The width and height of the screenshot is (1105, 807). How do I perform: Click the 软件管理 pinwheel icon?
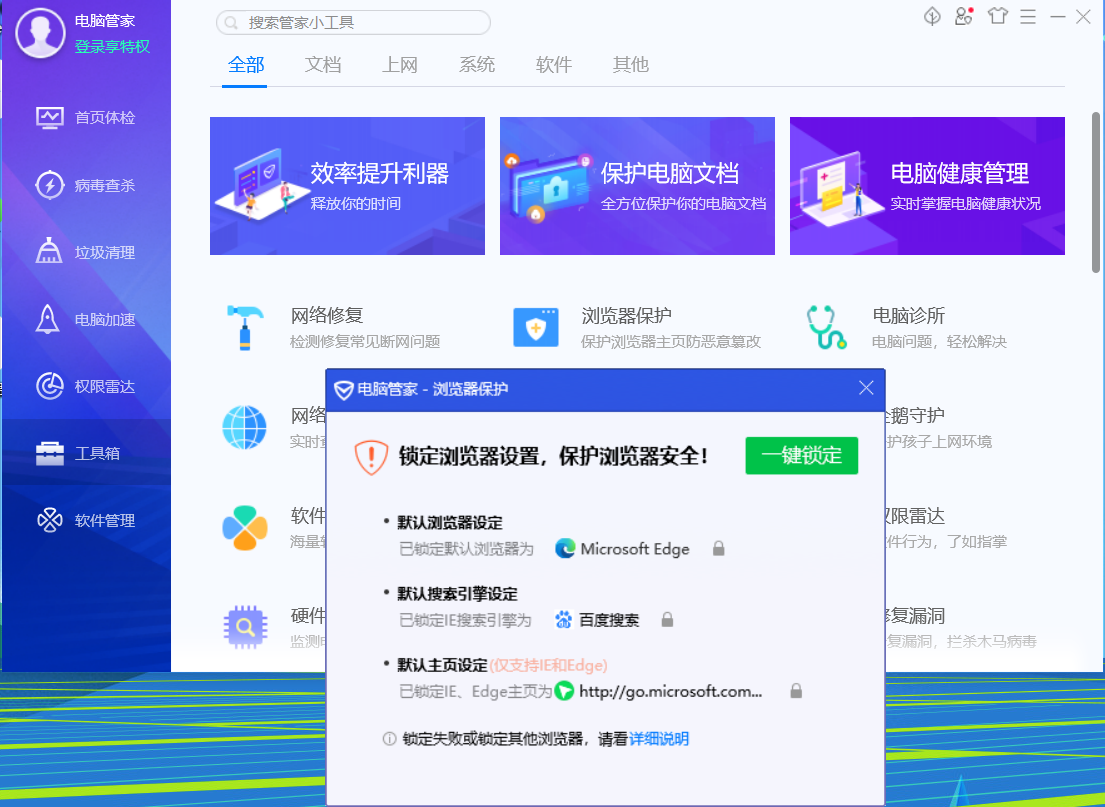coord(50,521)
